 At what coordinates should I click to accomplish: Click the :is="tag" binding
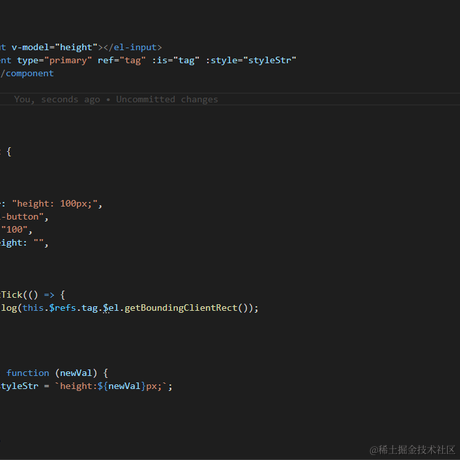point(176,61)
